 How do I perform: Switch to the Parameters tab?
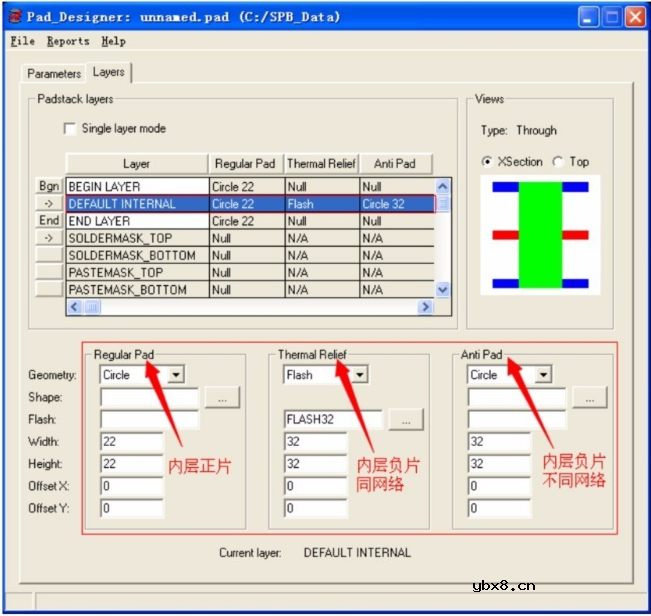tap(54, 74)
